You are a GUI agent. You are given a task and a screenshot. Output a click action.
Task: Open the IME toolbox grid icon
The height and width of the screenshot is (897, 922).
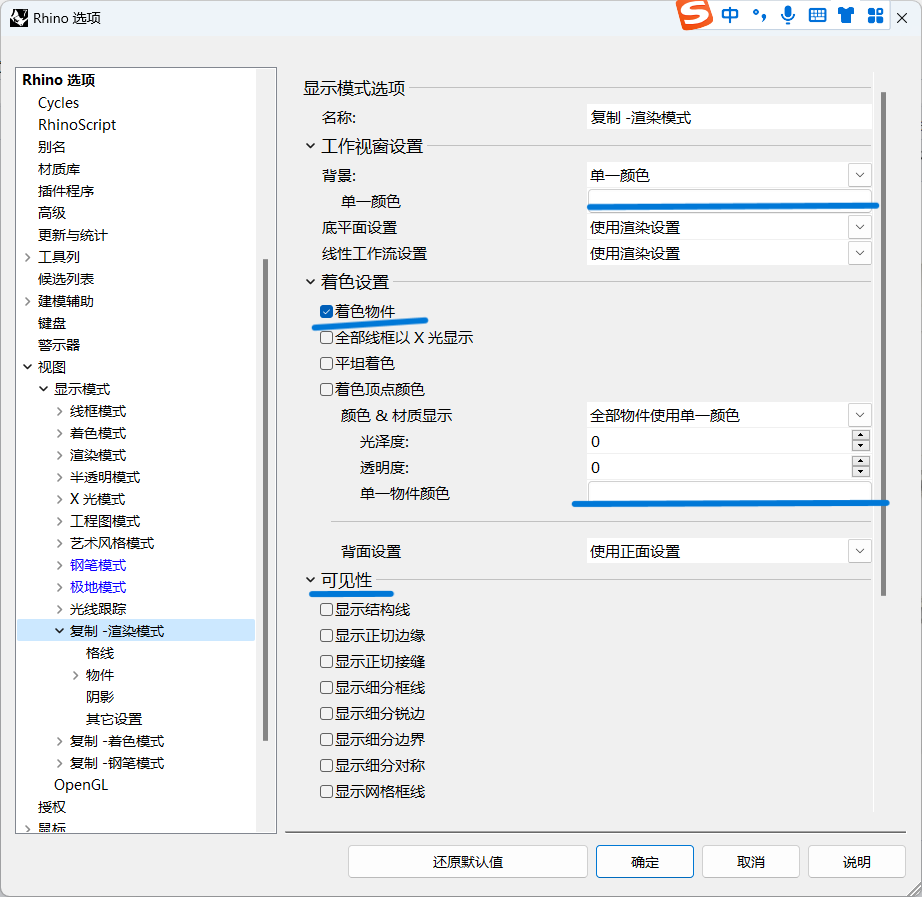click(x=876, y=15)
